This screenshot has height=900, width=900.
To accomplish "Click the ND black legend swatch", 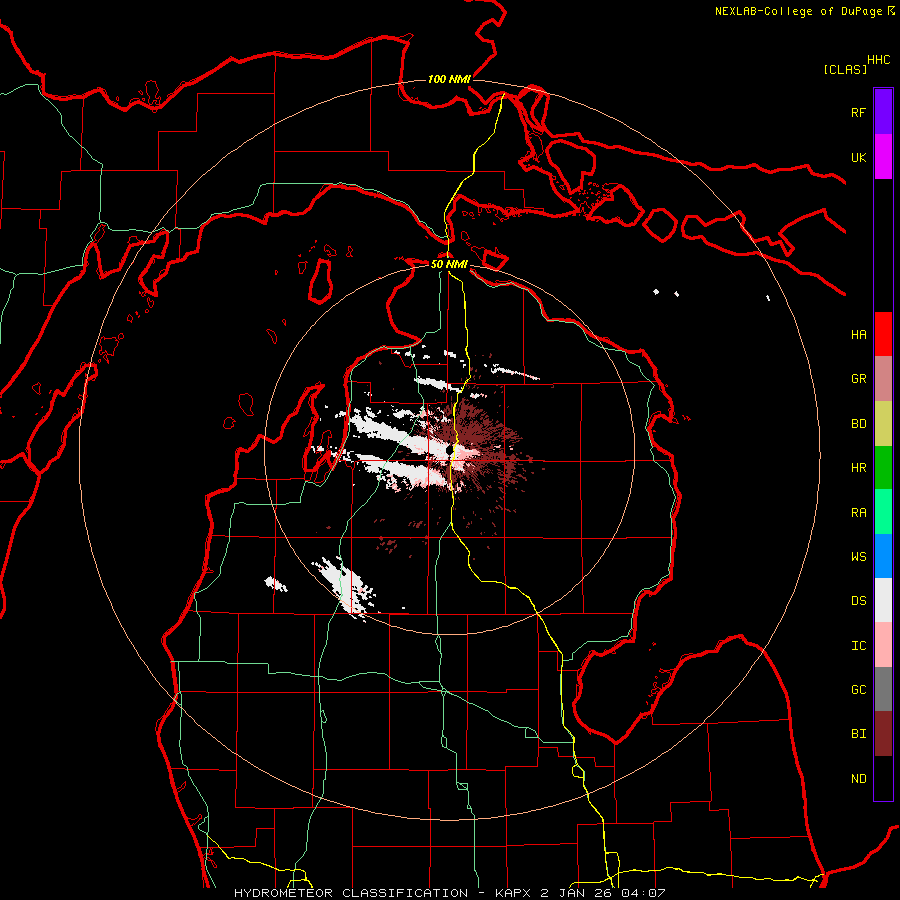I will [883, 778].
